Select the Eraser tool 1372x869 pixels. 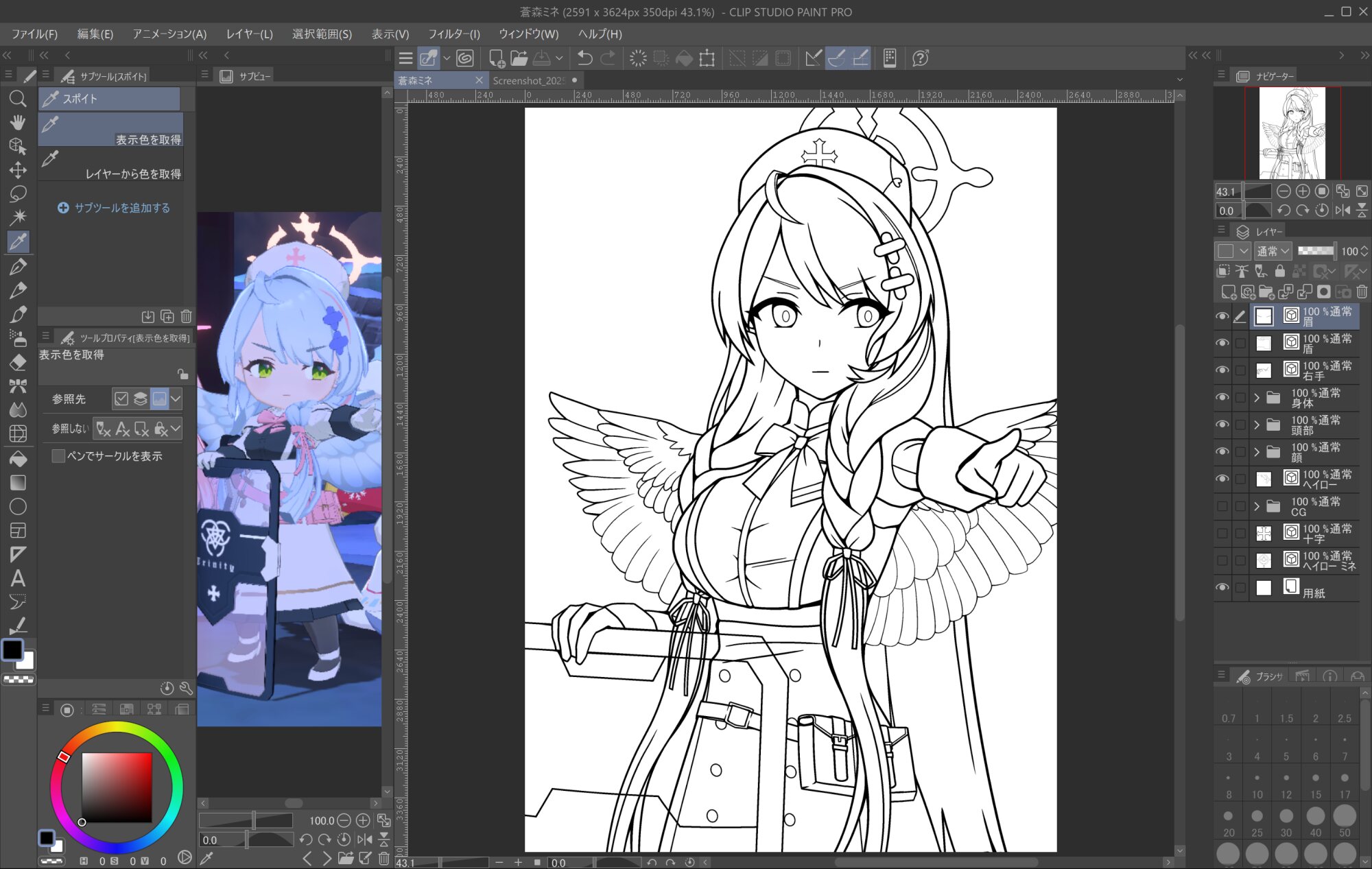click(x=18, y=362)
